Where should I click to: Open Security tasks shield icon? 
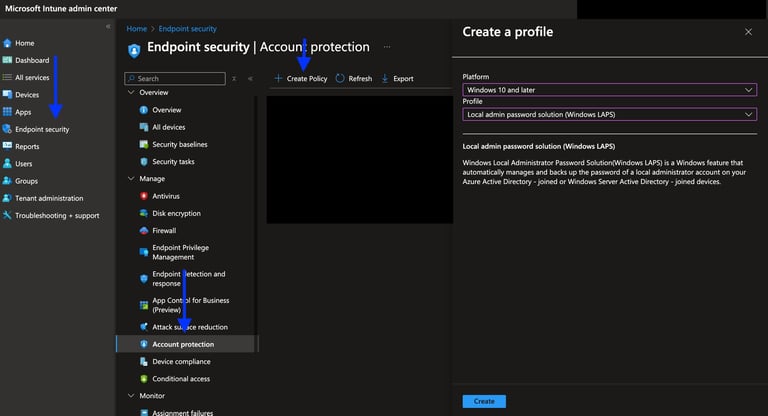point(144,162)
